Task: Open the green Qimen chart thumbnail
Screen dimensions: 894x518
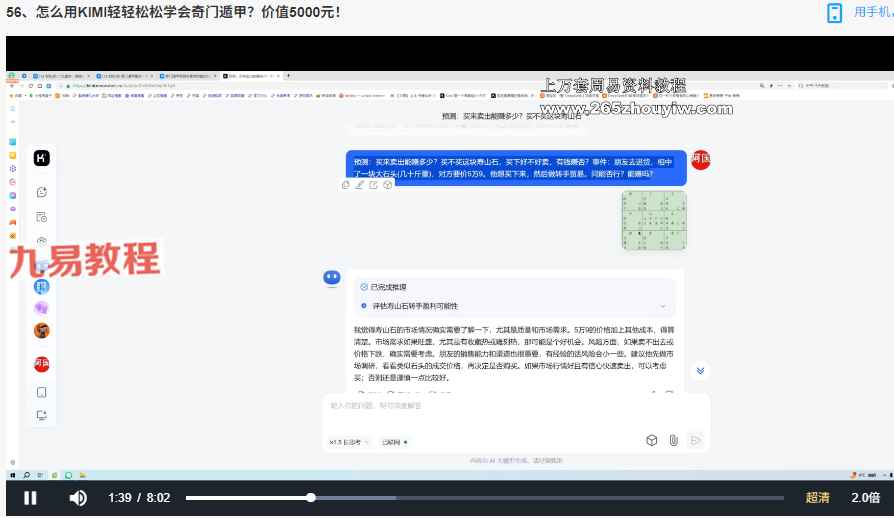Action: (x=654, y=220)
